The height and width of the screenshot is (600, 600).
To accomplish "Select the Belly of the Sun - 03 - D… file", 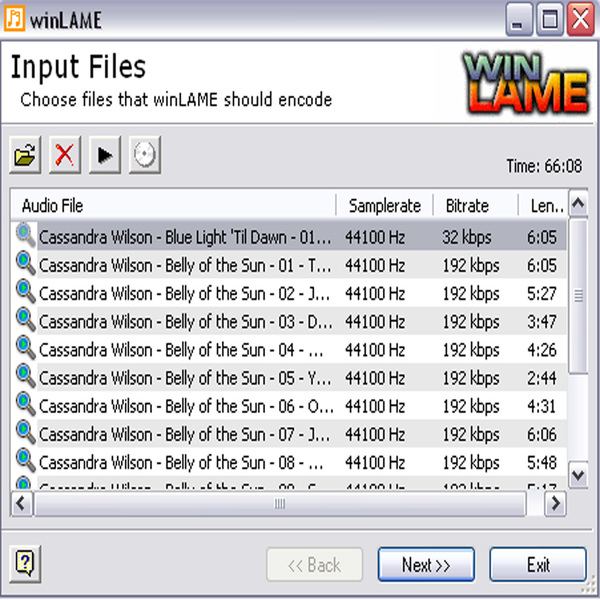I will coord(185,322).
